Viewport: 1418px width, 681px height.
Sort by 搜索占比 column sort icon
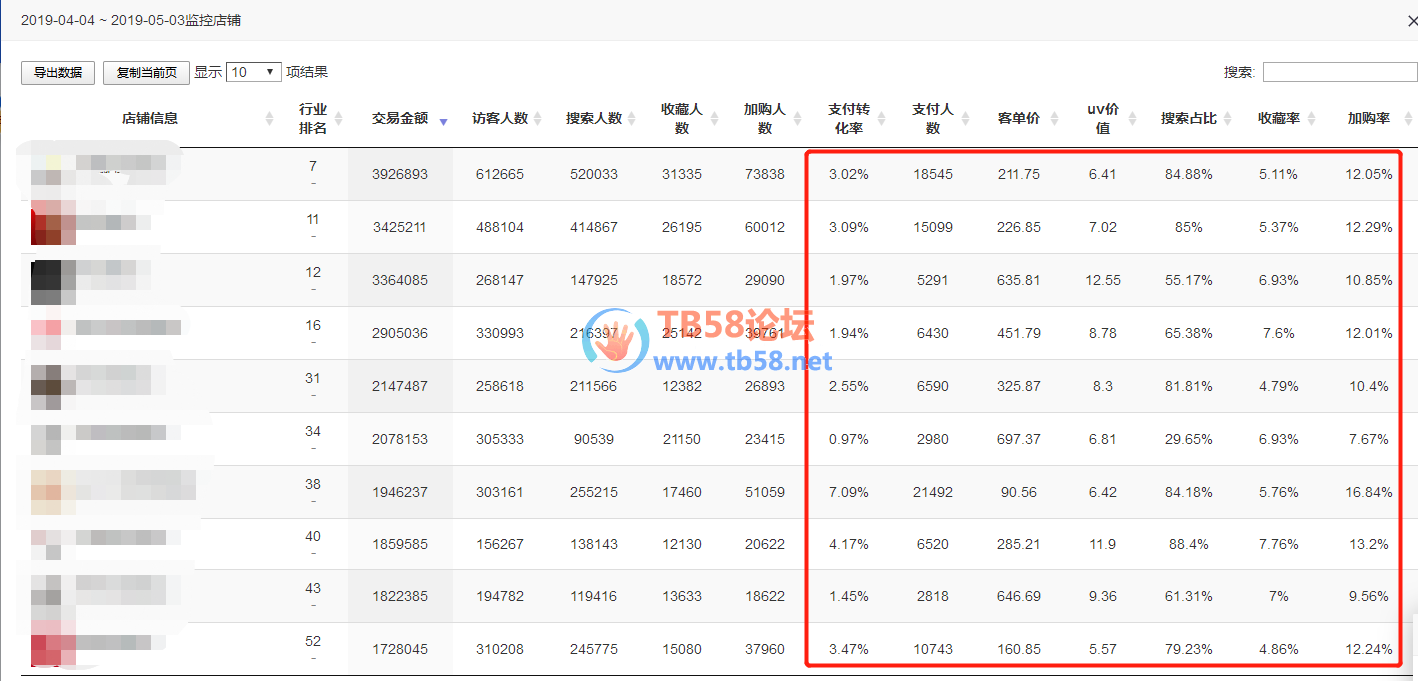1227,119
